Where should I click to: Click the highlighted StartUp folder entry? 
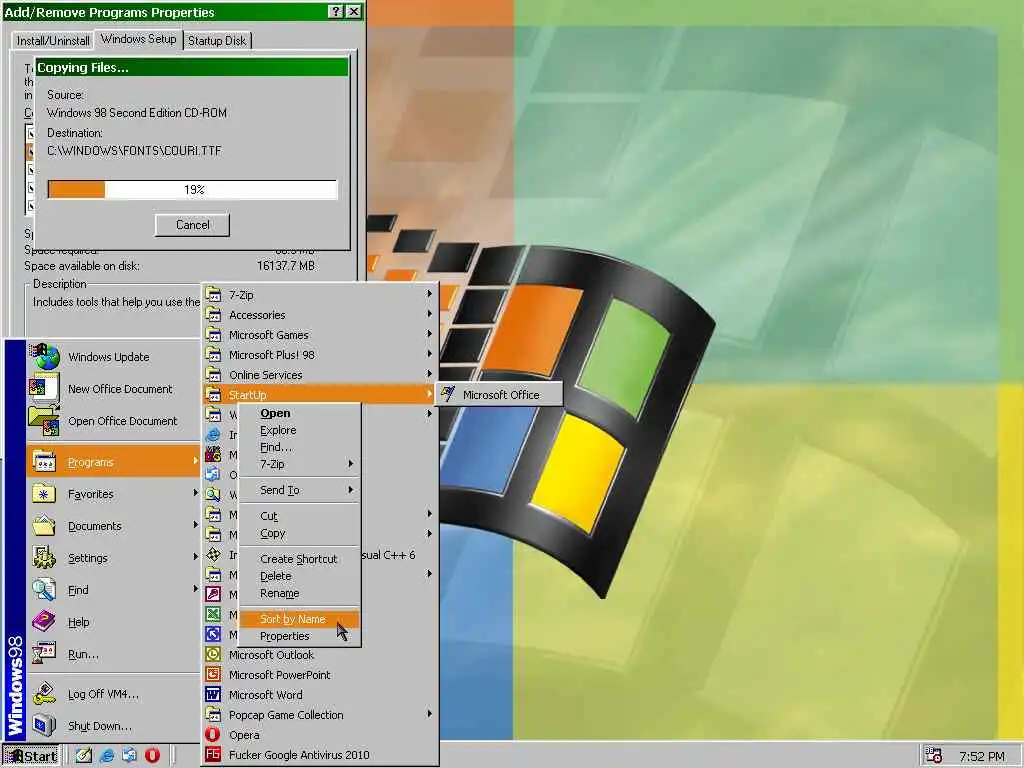tap(320, 394)
